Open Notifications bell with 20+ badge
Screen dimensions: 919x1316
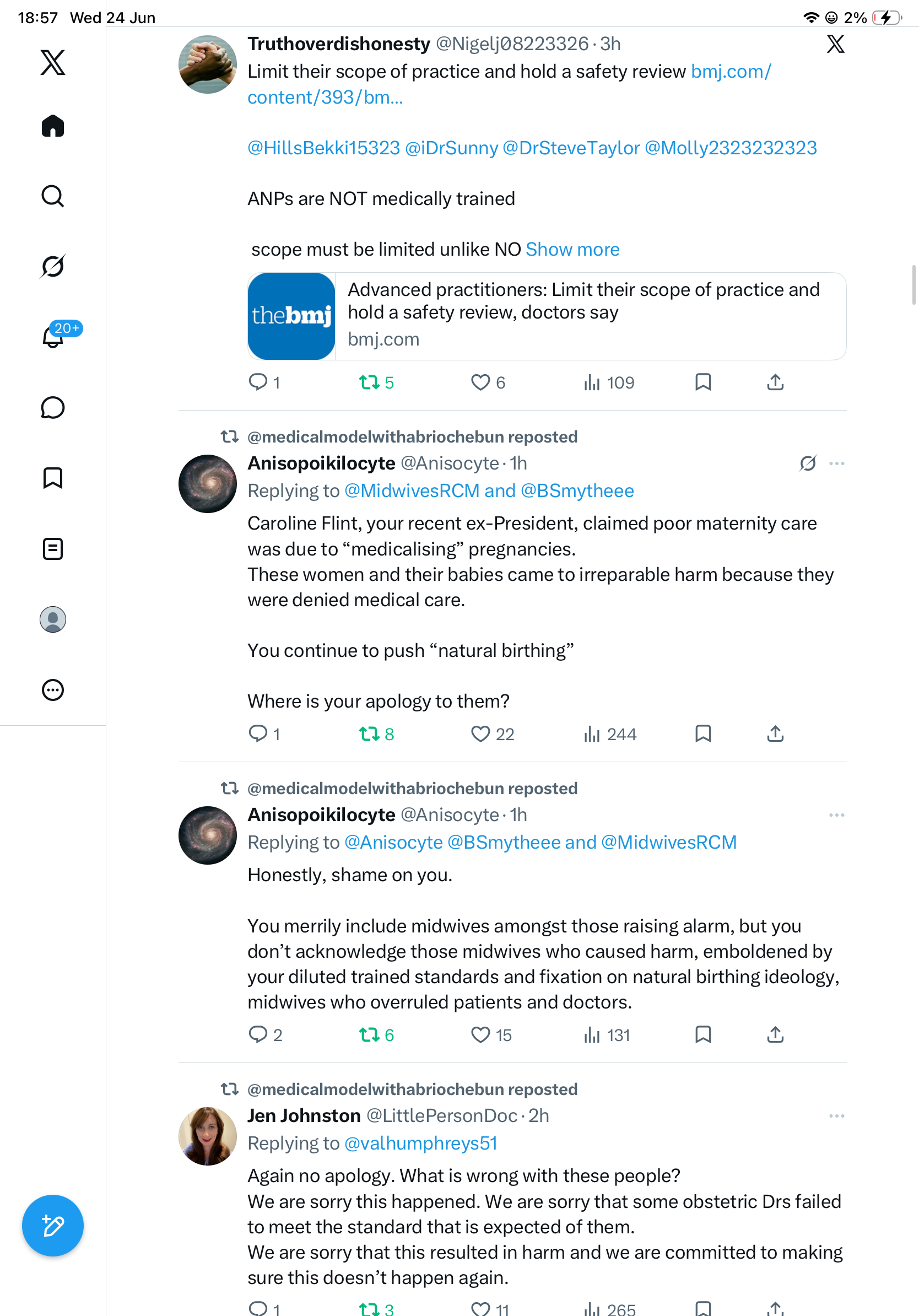pyautogui.click(x=53, y=337)
